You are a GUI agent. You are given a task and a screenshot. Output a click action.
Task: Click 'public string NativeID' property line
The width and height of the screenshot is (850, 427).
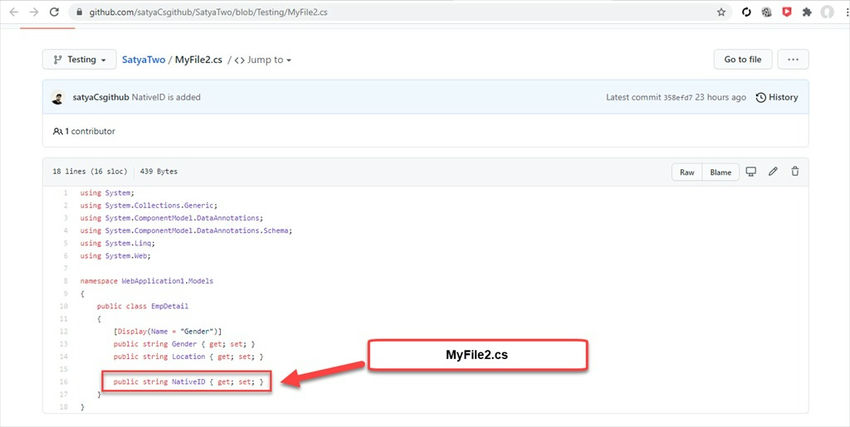tap(188, 382)
